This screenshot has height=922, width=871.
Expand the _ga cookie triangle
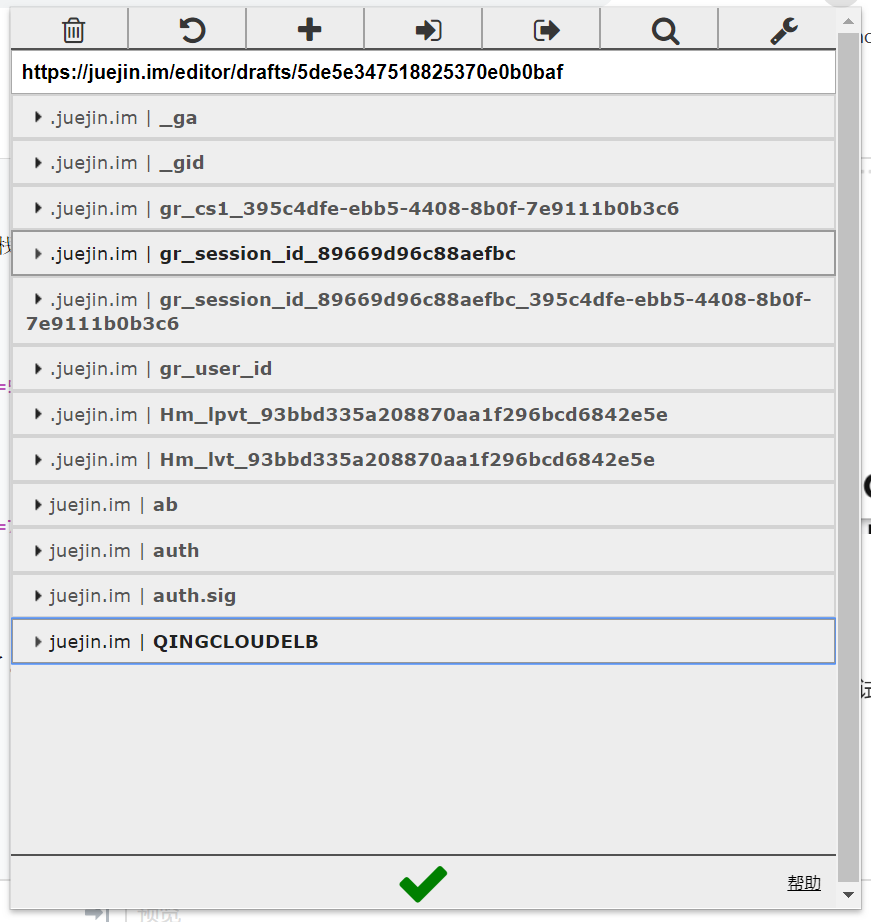(38, 117)
